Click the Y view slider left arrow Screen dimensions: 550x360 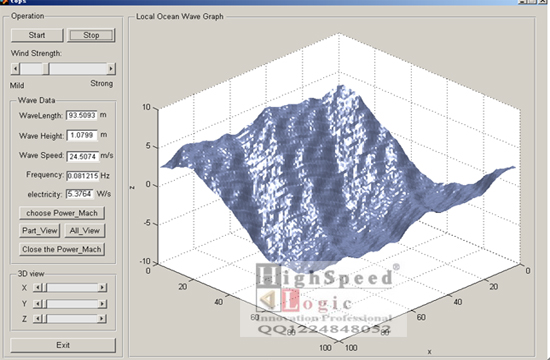coord(37,304)
